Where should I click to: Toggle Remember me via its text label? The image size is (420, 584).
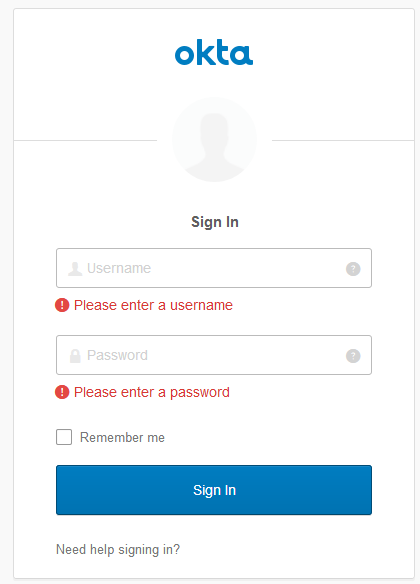coord(122,437)
